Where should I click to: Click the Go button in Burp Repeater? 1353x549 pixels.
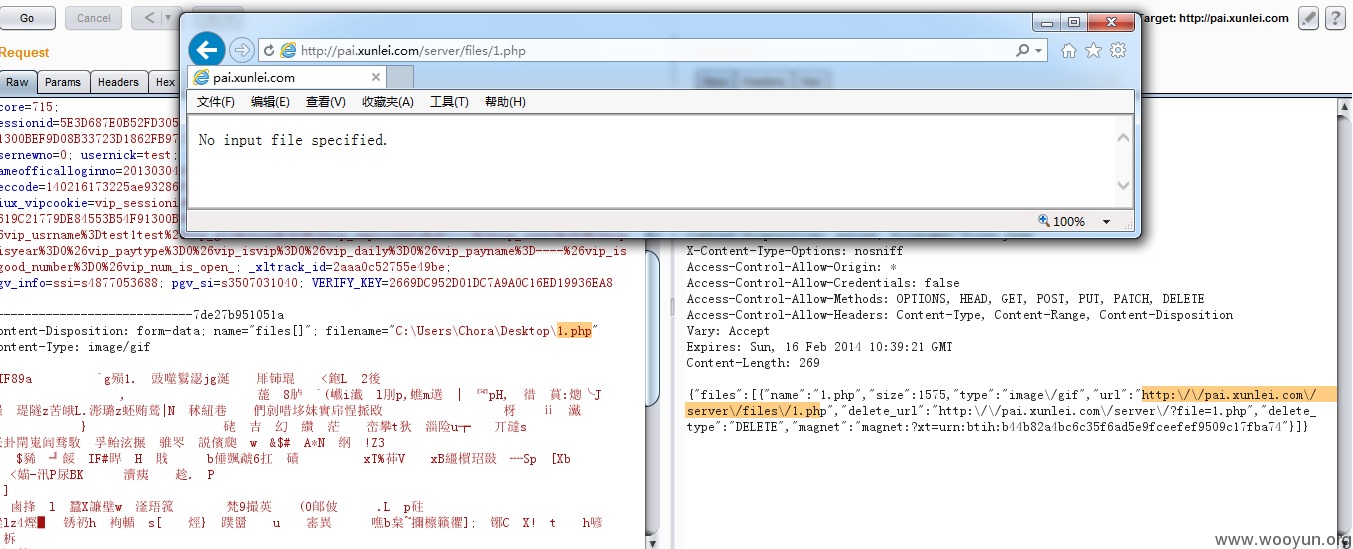(x=27, y=18)
